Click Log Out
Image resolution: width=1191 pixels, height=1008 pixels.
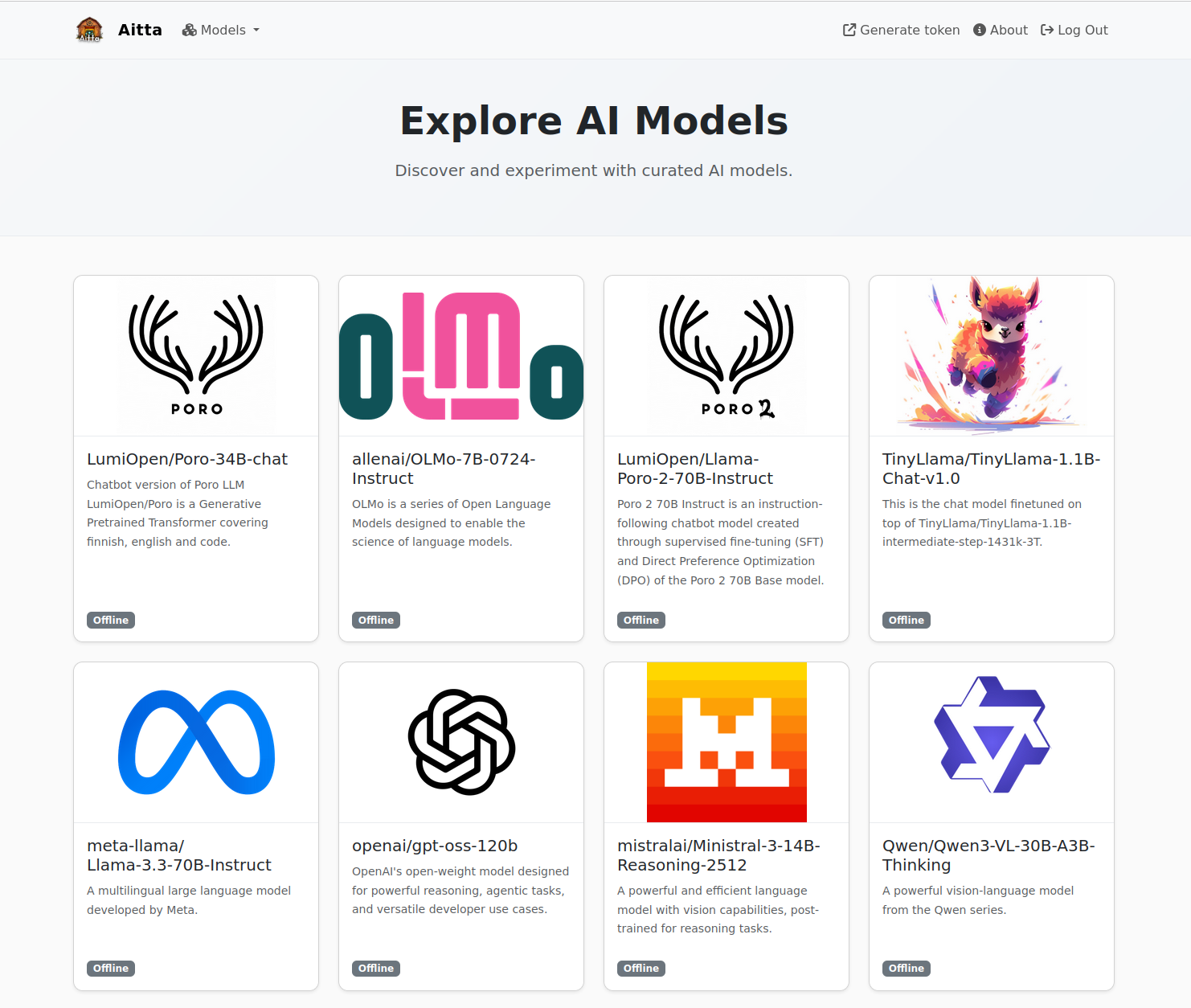[1074, 30]
